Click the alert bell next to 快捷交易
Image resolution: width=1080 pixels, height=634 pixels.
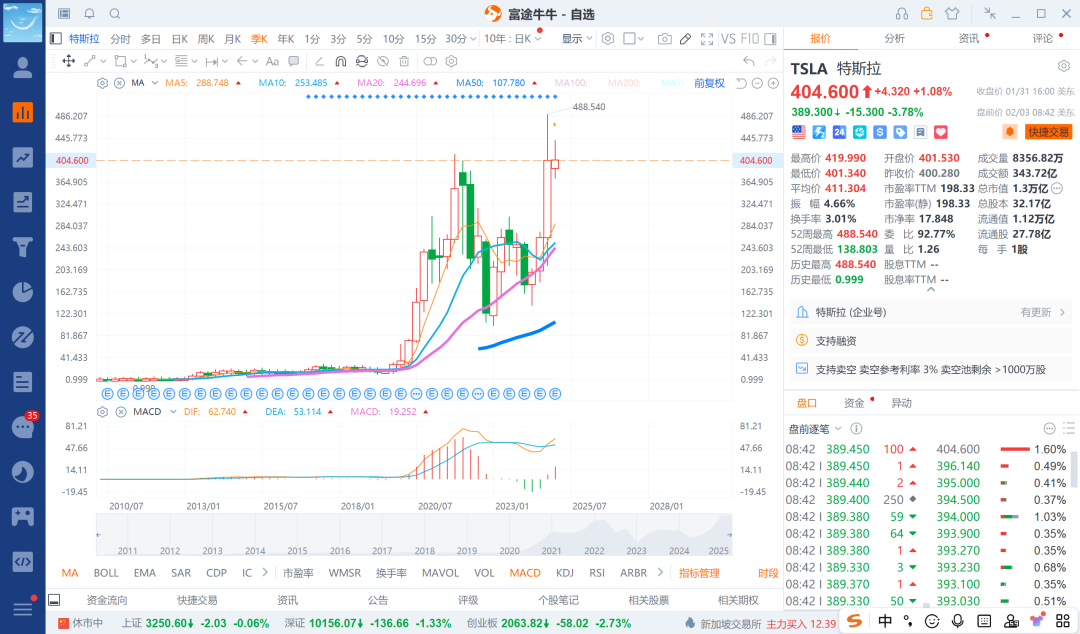1010,132
